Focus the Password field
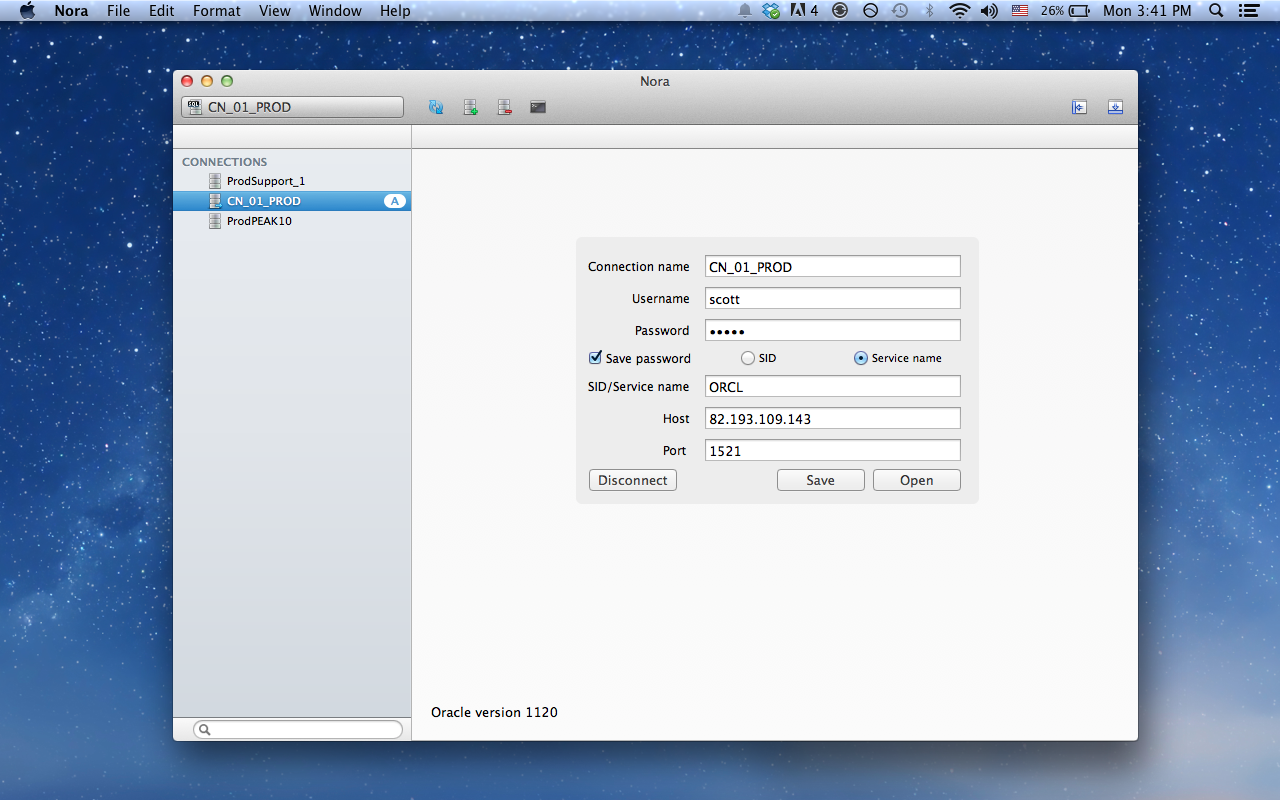 pyautogui.click(x=832, y=330)
